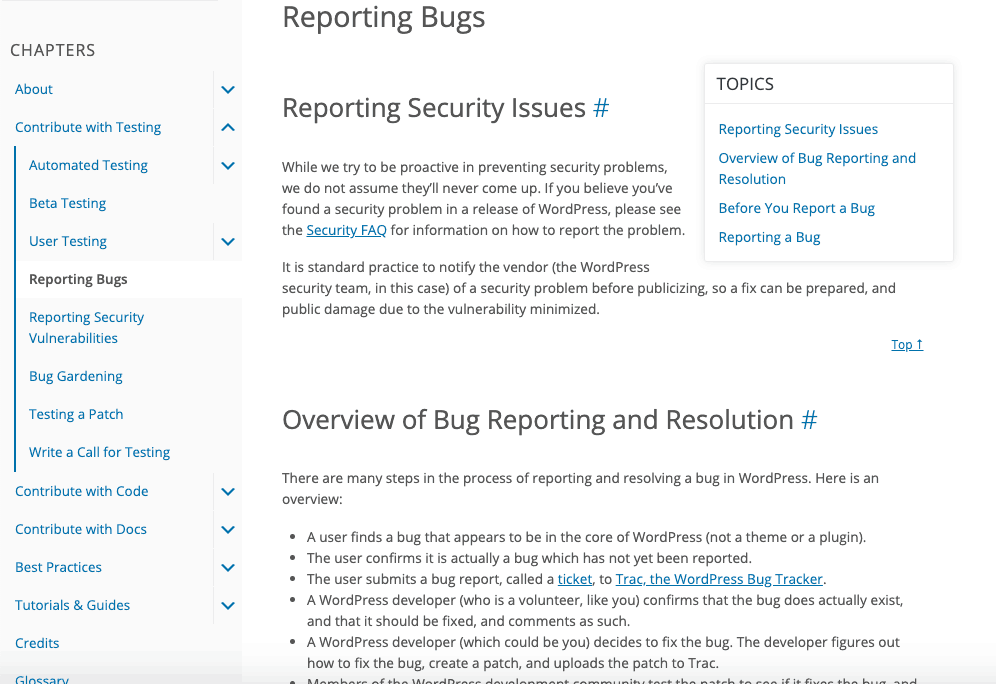Click the # anchor beside Overview heading
996x684 pixels.
[x=809, y=420]
